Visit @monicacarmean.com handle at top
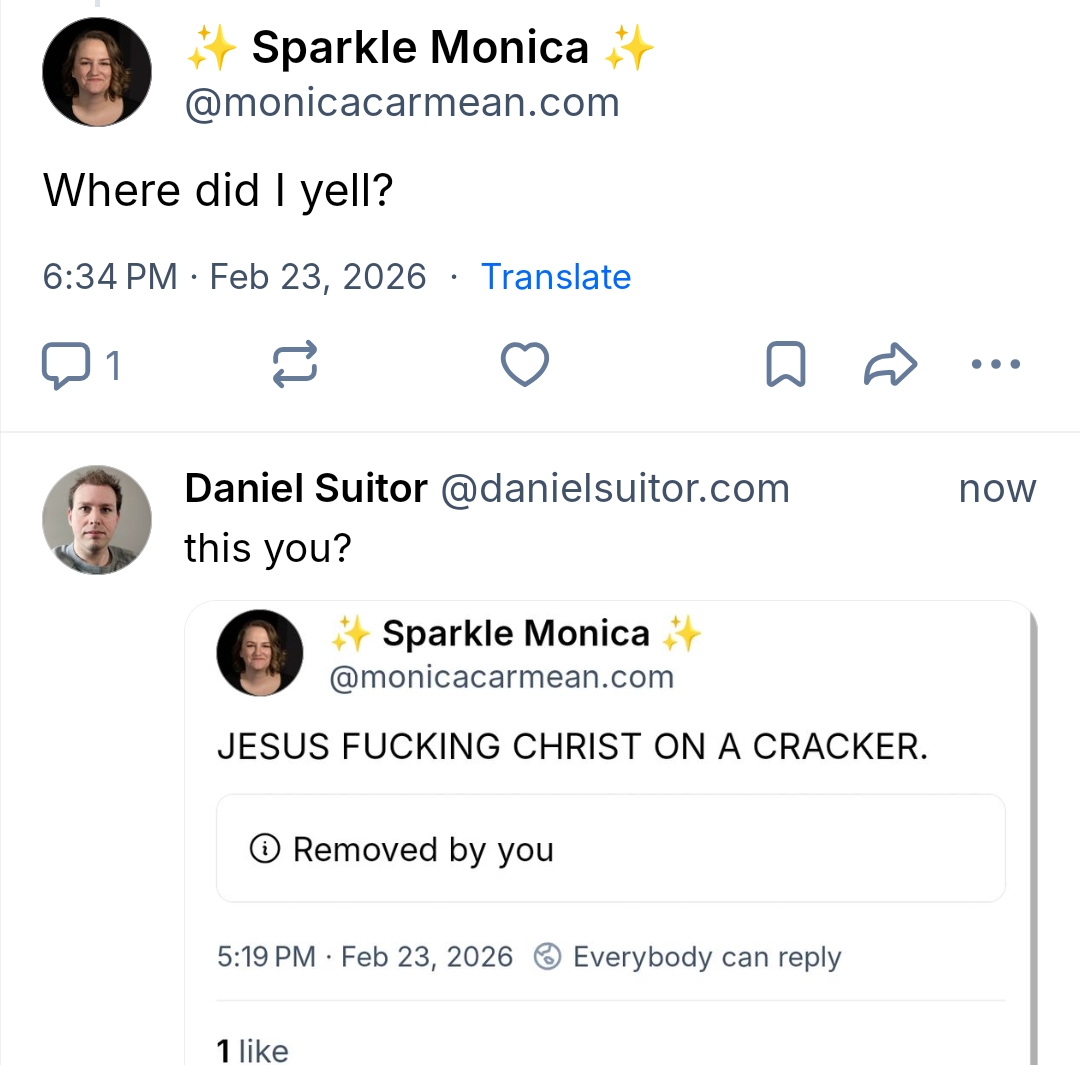This screenshot has width=1080, height=1065. pos(402,103)
